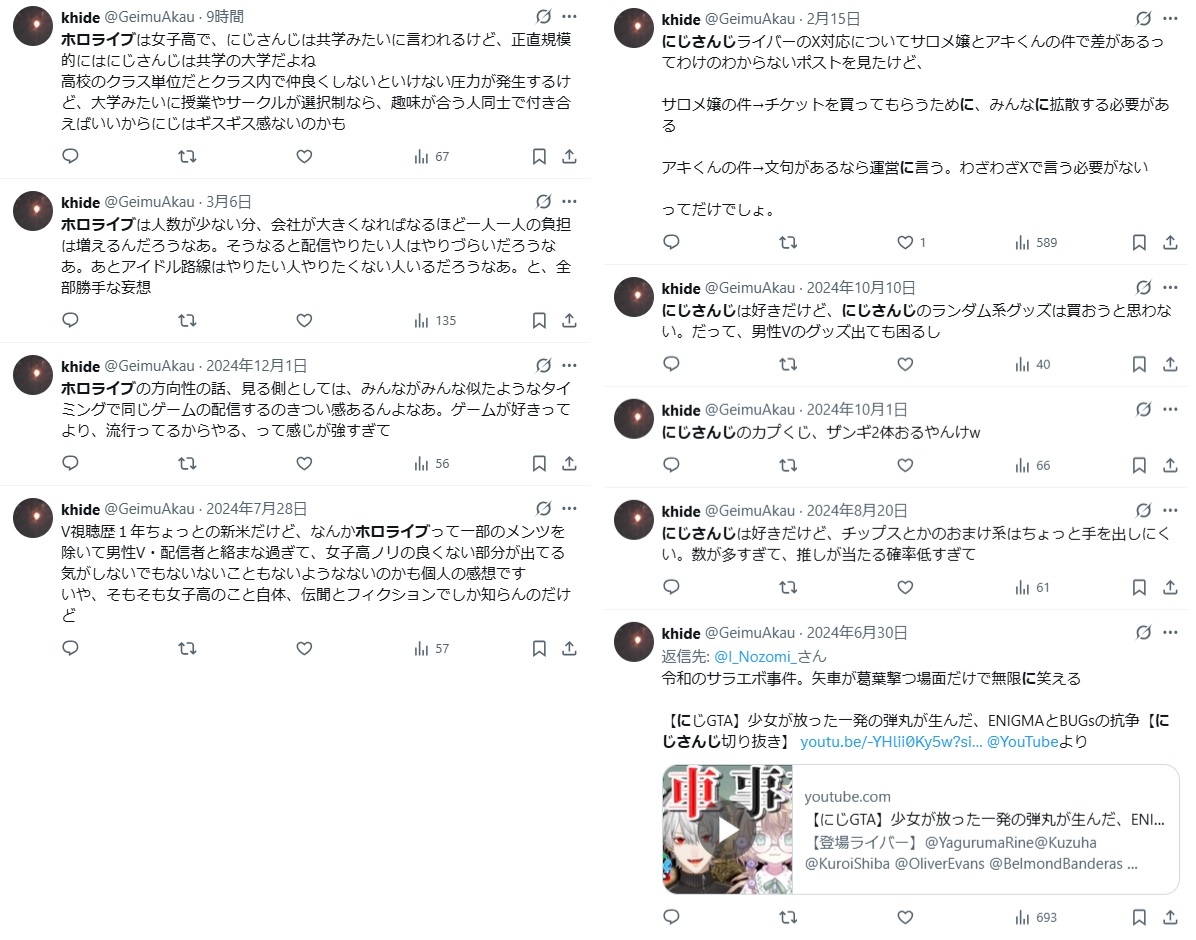1196x940 pixels.
Task: Reply to the 3月6日 tweet
Action: pos(70,320)
